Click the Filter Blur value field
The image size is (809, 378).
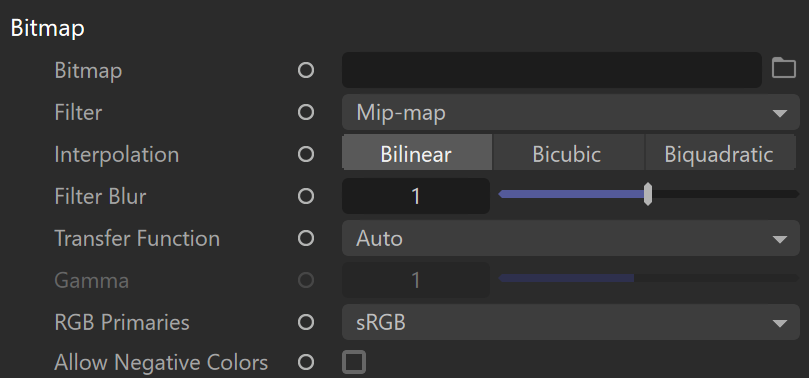click(x=416, y=196)
